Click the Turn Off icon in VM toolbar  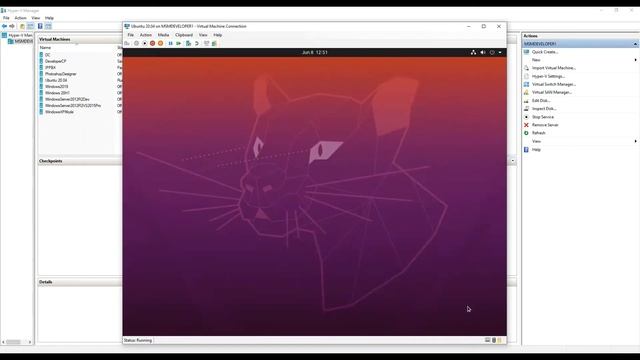(144, 43)
